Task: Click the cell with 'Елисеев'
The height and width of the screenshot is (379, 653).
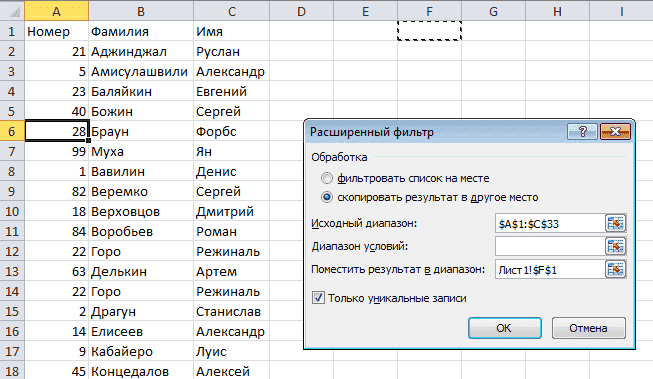Action: coord(141,331)
